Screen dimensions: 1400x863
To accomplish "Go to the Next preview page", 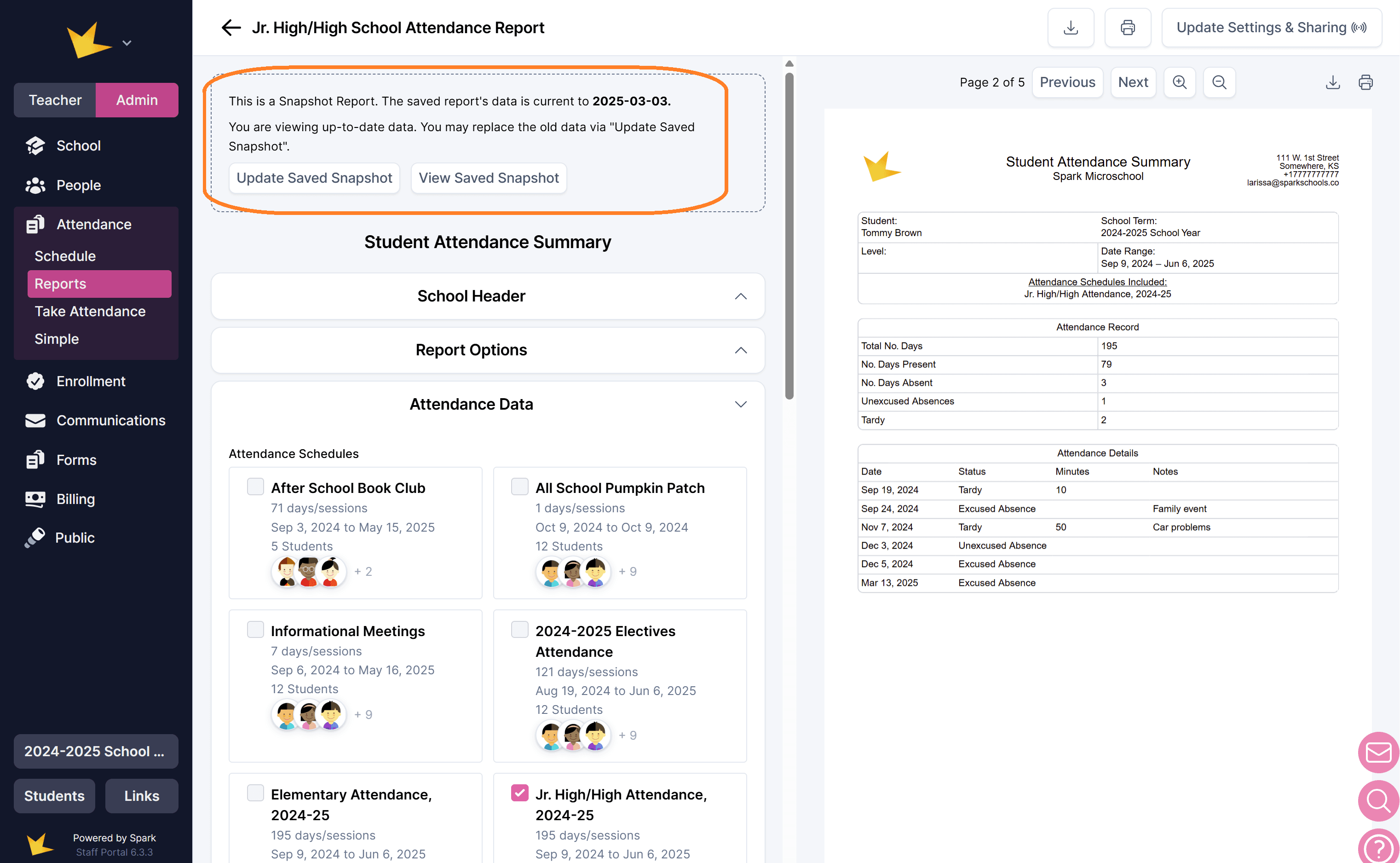I will coord(1132,82).
